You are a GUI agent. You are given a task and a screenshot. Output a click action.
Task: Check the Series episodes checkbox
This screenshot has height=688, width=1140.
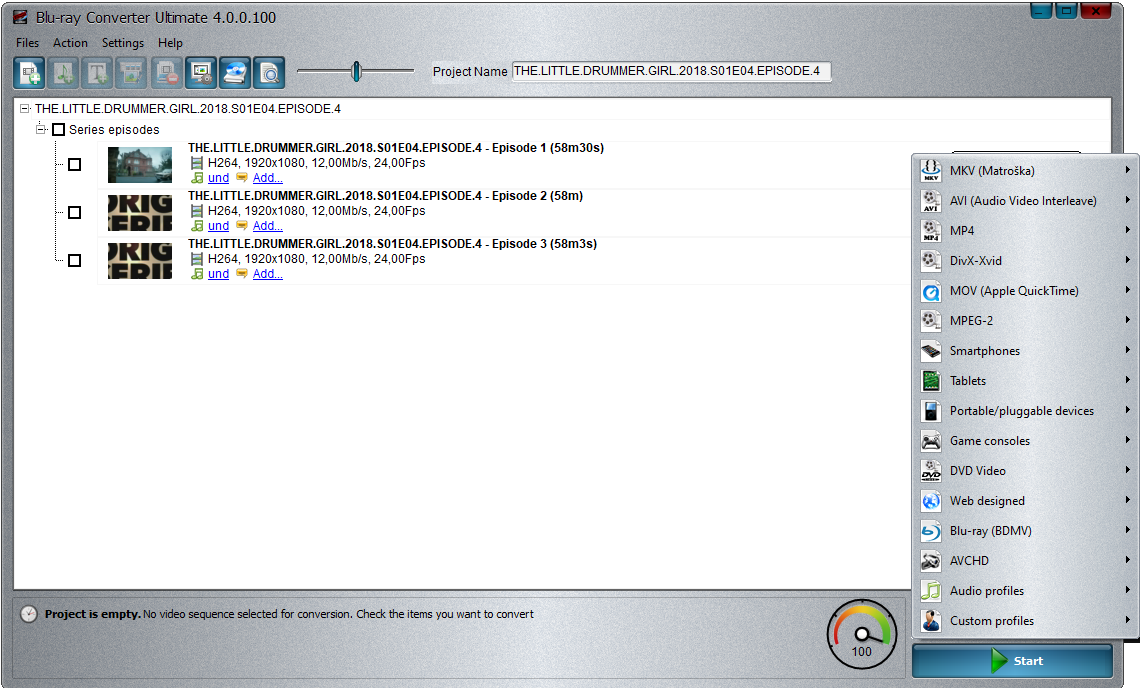click(59, 129)
